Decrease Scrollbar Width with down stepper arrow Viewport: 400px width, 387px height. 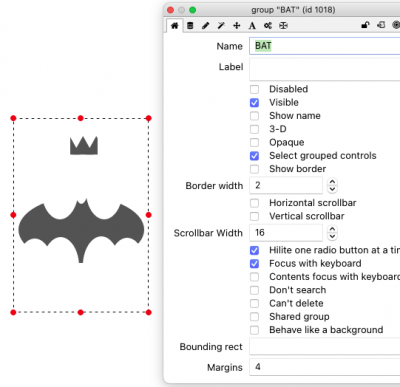(x=332, y=236)
